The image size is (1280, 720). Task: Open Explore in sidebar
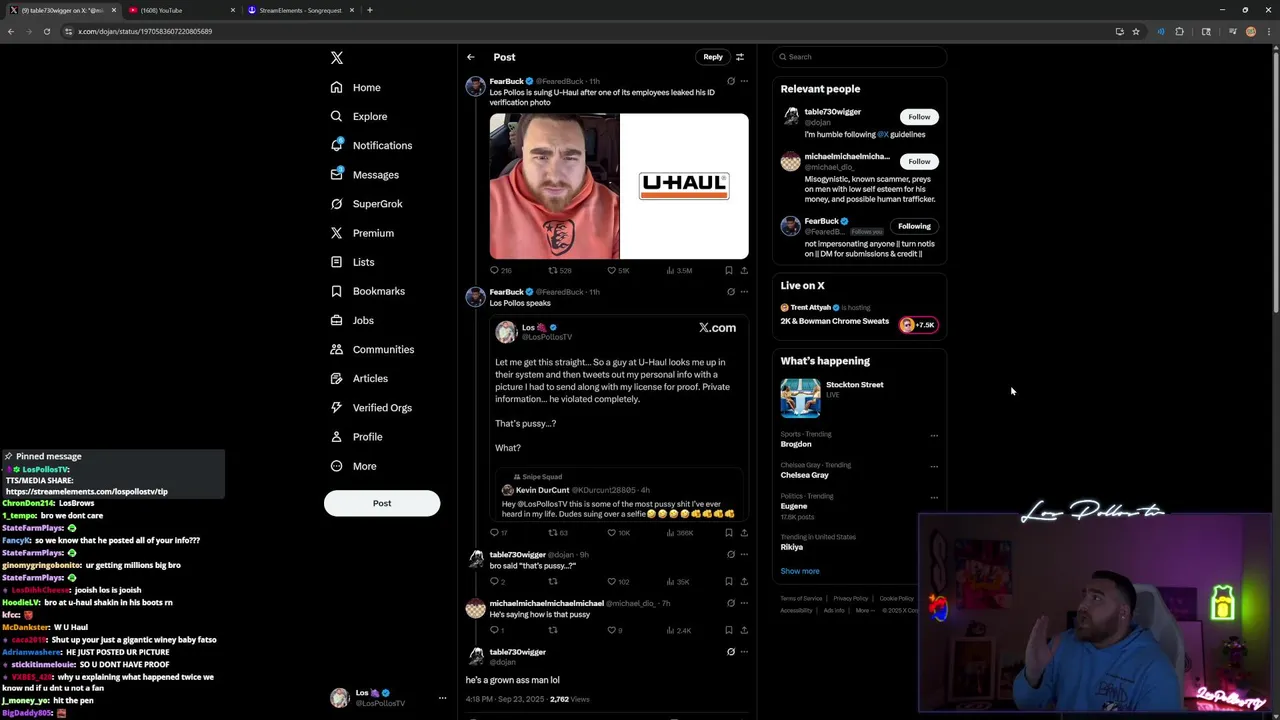[x=359, y=116]
